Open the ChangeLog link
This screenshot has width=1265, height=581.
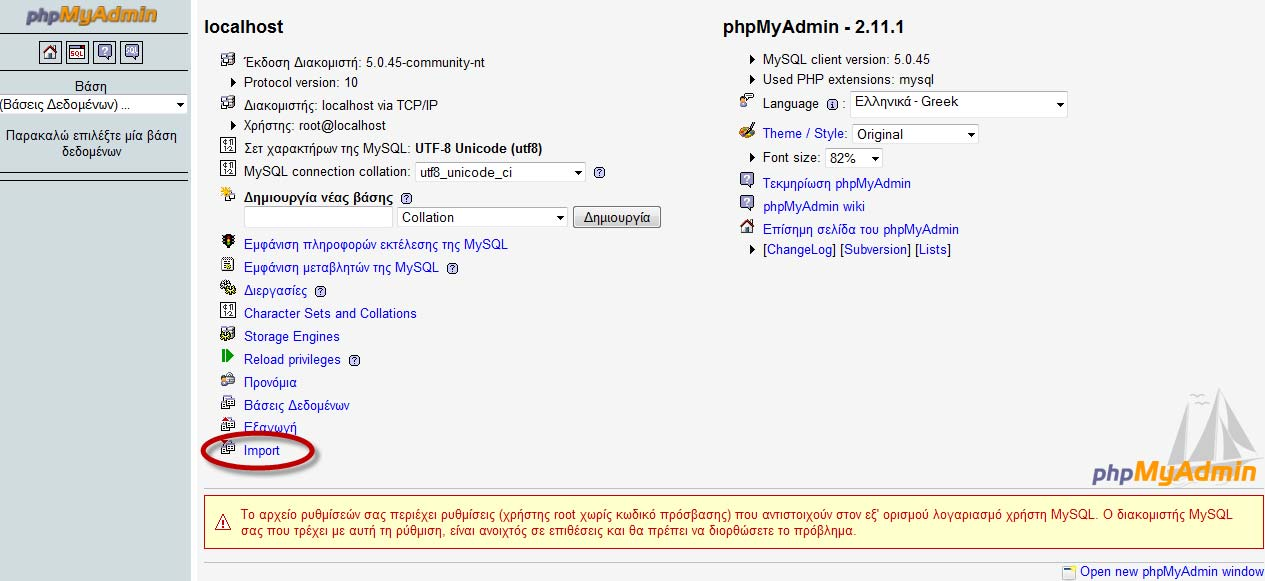800,249
